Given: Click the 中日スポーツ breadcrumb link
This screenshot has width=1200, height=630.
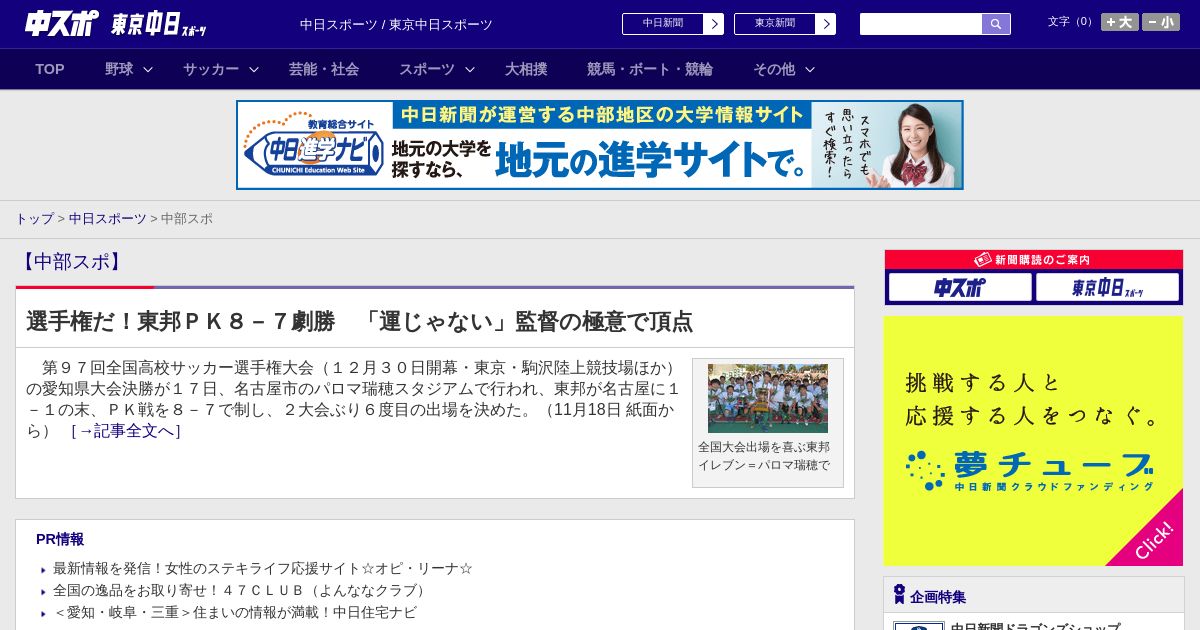Looking at the screenshot, I should tap(108, 218).
